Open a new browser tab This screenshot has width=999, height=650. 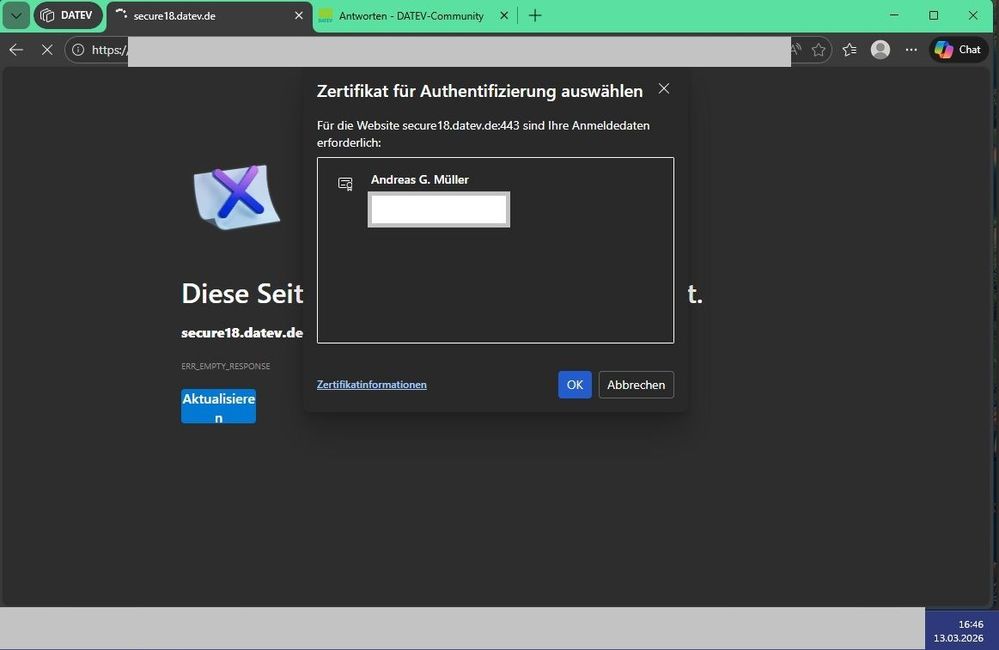(535, 15)
